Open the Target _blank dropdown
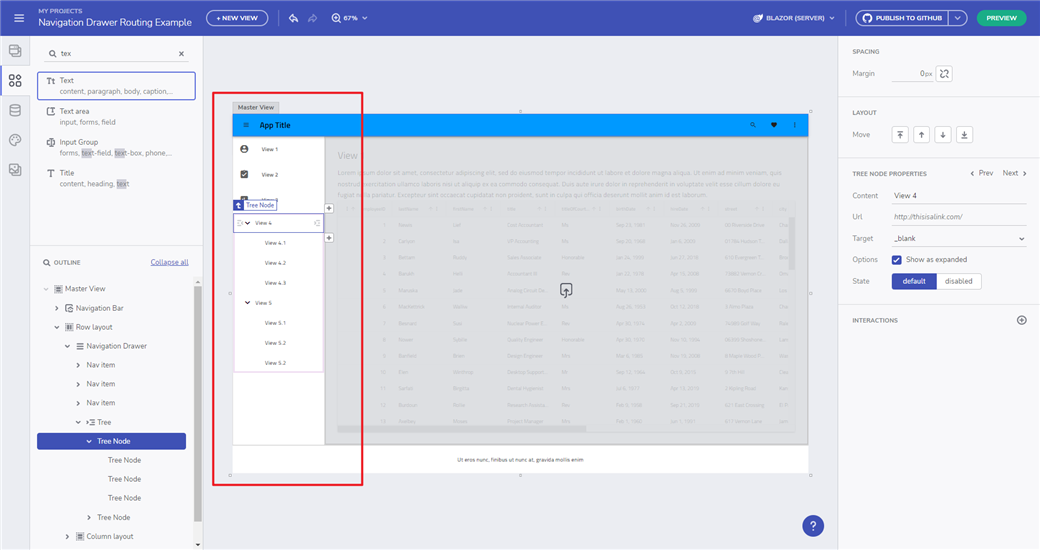 pos(958,239)
